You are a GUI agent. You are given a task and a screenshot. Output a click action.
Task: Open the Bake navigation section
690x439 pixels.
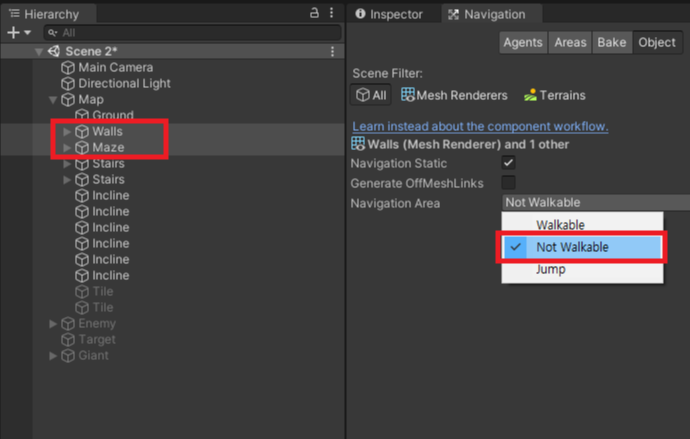(612, 42)
